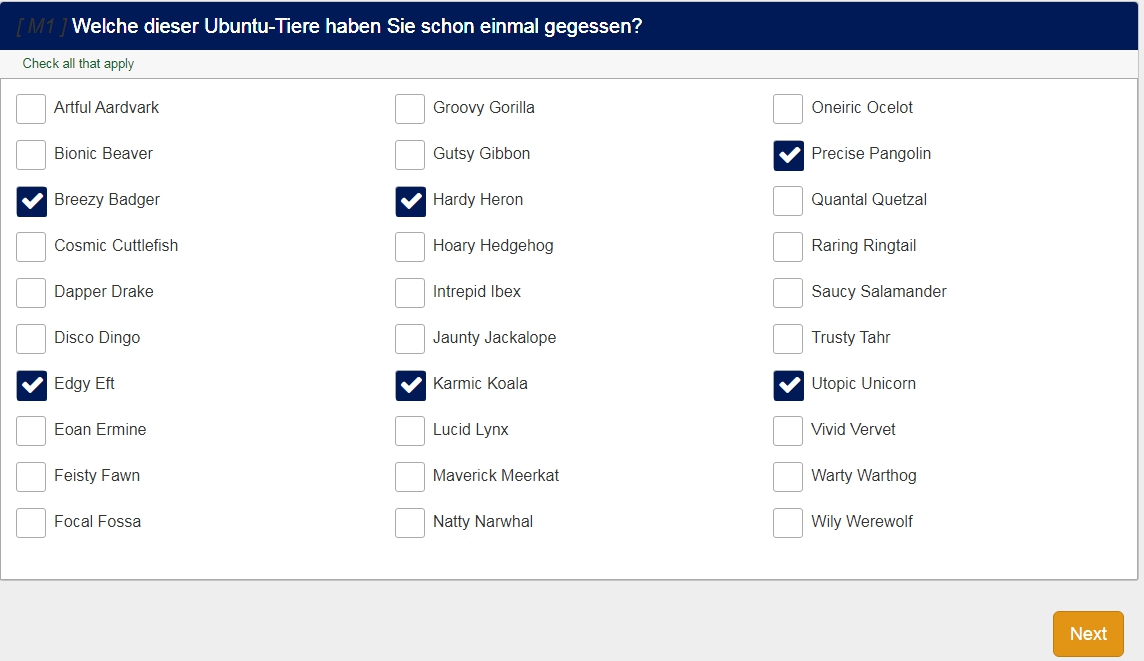This screenshot has height=661, width=1144.
Task: Click the Saucy Salamander label
Action: coord(878,292)
